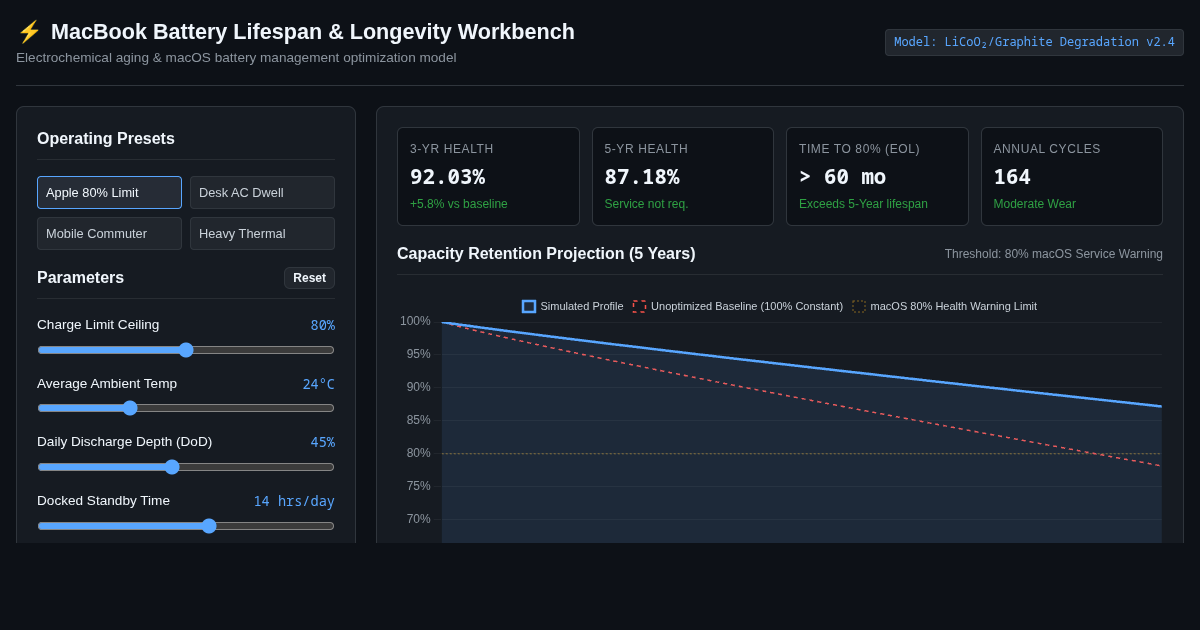Choose the Mobile Commuter preset
The height and width of the screenshot is (630, 1200).
(x=109, y=233)
